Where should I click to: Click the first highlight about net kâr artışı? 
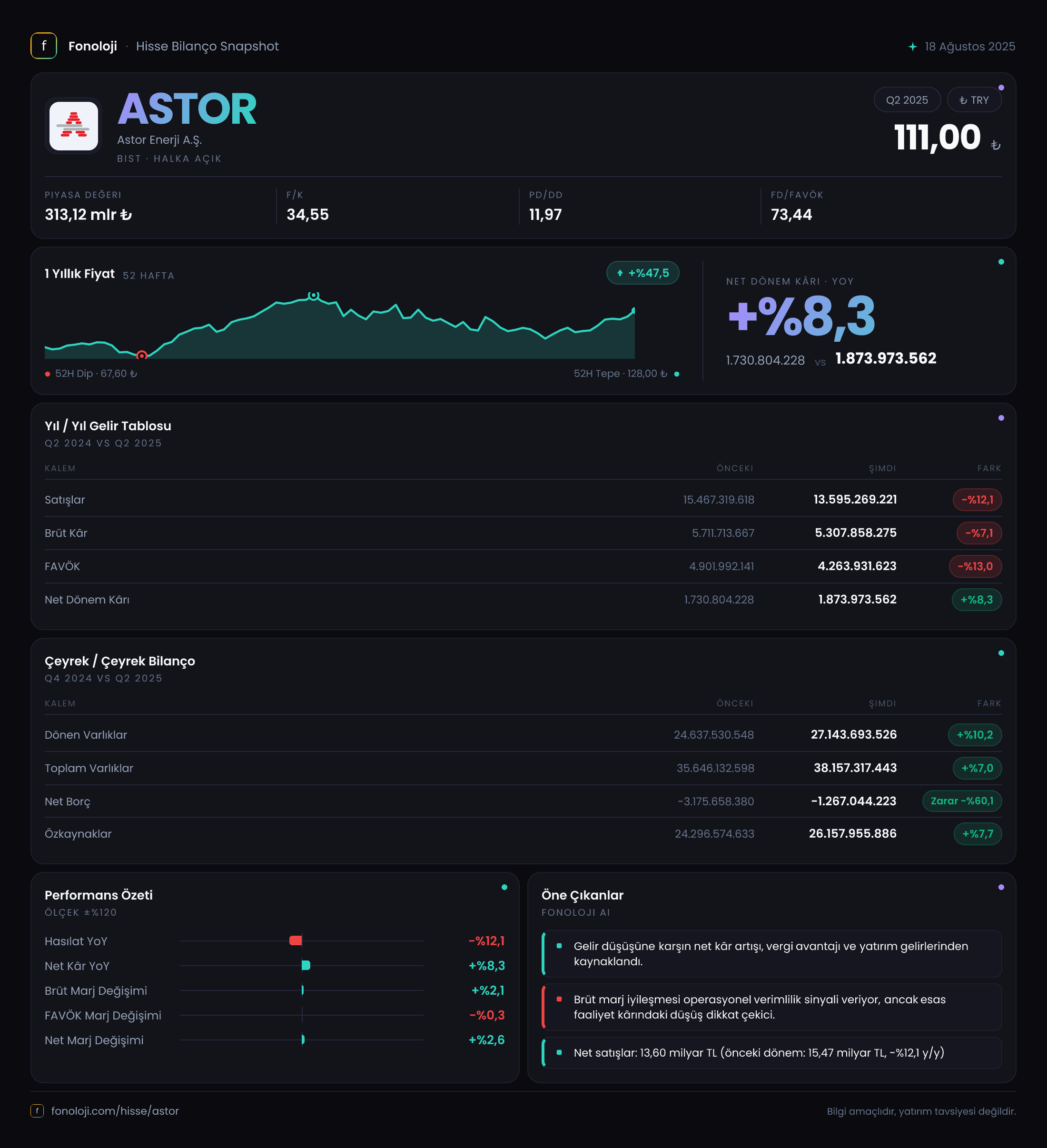click(771, 954)
